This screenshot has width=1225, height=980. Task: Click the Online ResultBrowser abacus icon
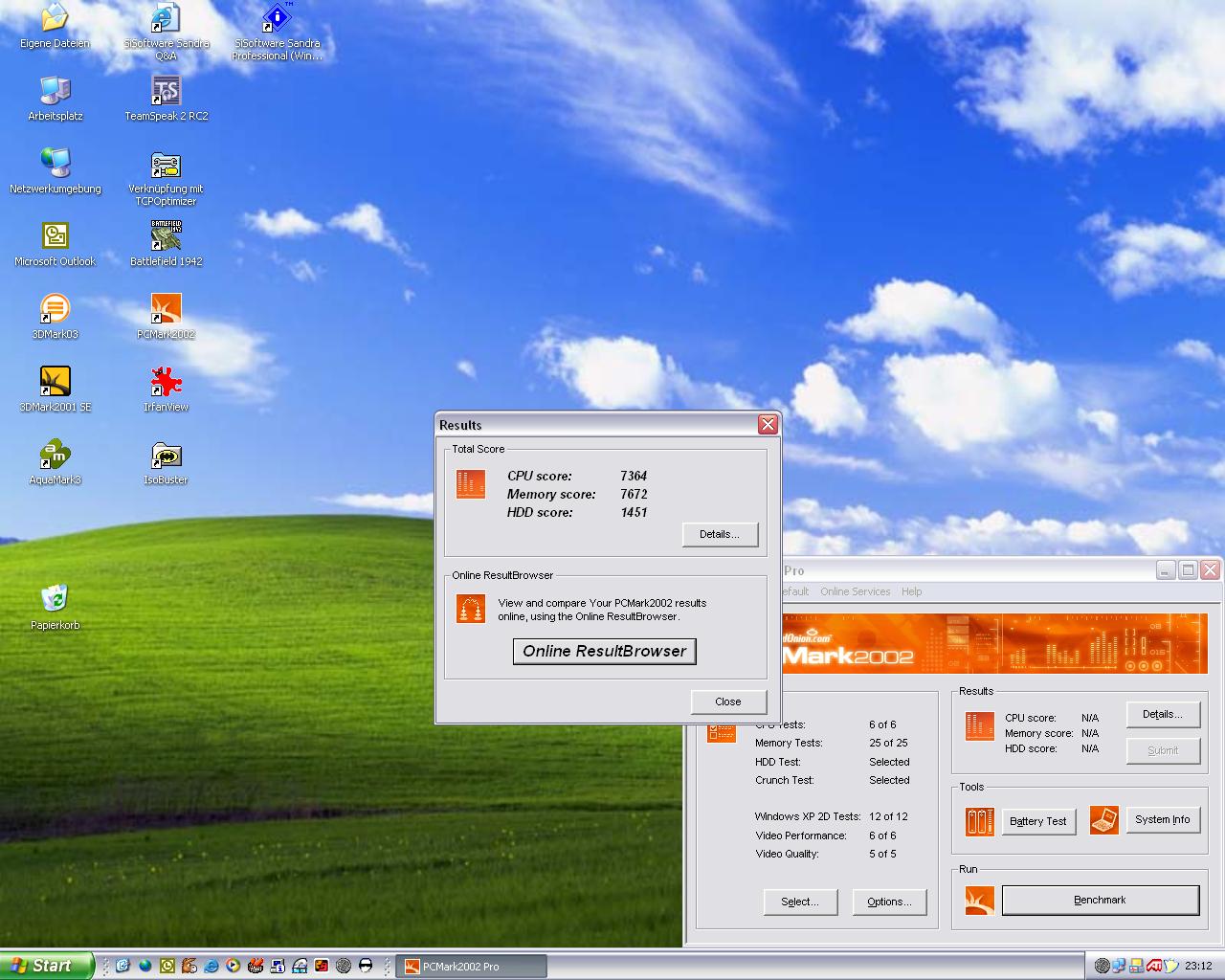470,609
